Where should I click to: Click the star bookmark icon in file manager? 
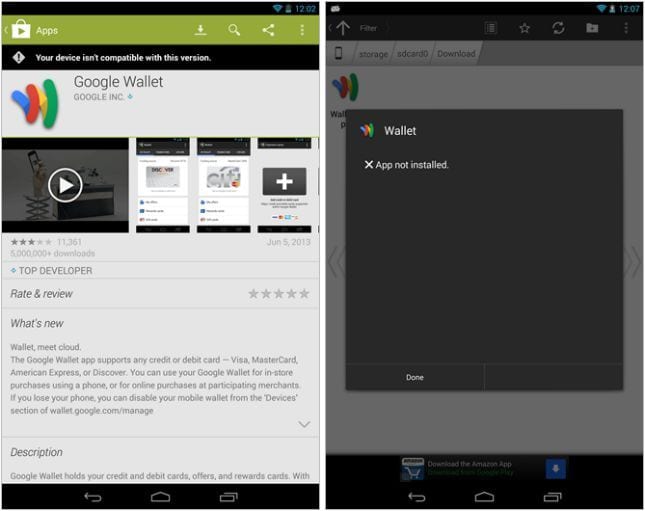click(524, 28)
